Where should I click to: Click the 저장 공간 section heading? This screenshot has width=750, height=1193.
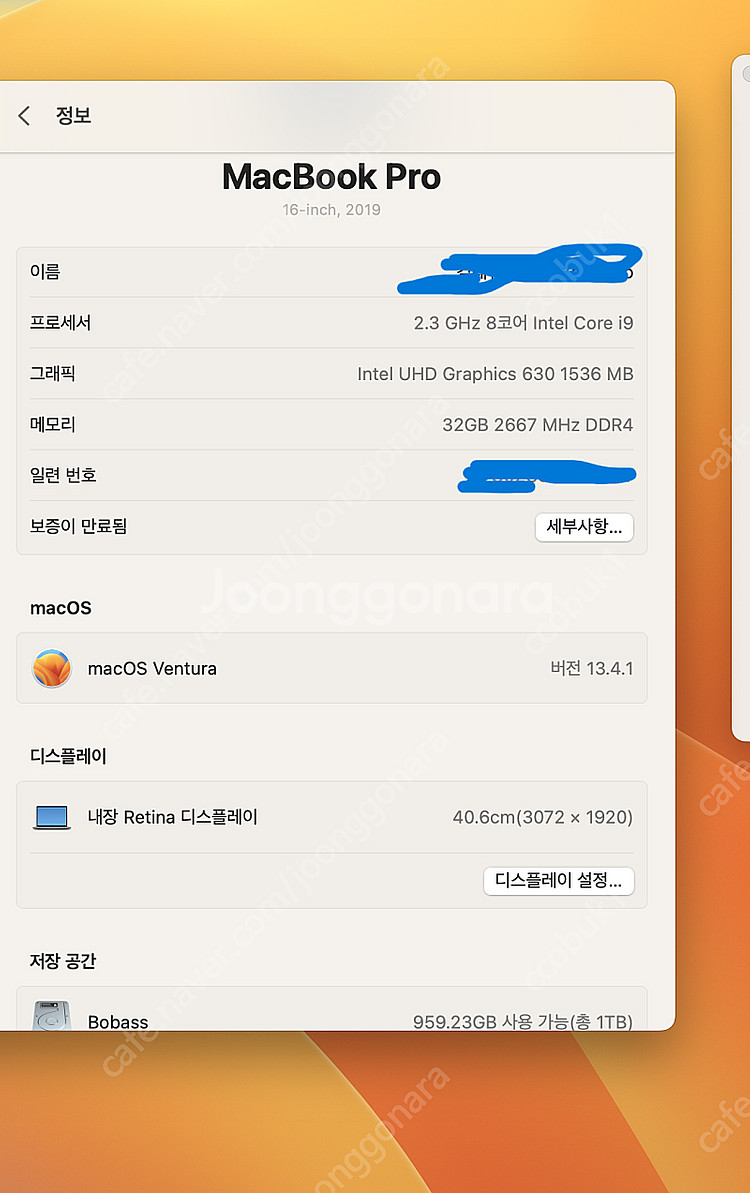tap(62, 960)
